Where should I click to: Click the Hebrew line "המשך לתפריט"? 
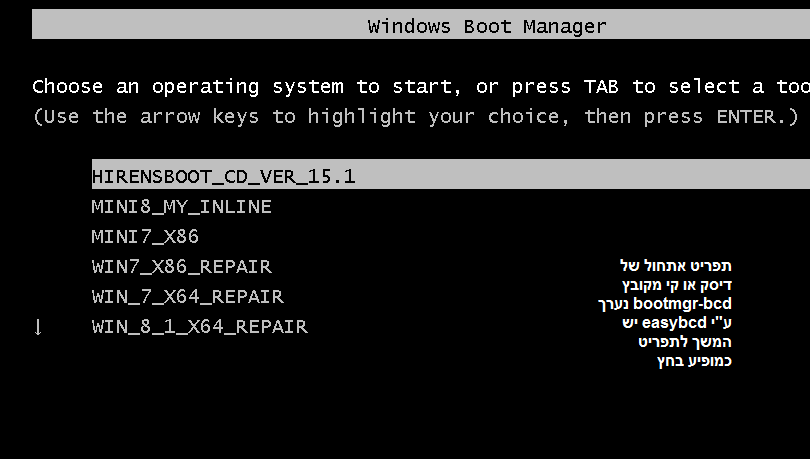pos(684,342)
